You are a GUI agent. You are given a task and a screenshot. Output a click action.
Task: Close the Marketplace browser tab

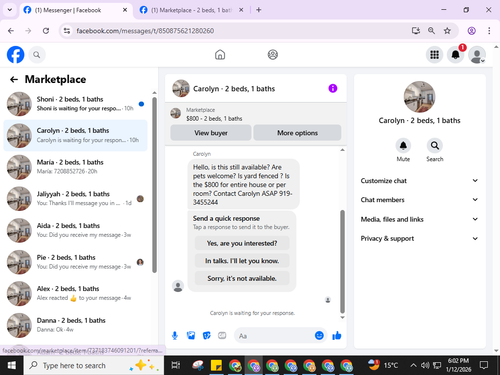(x=241, y=10)
